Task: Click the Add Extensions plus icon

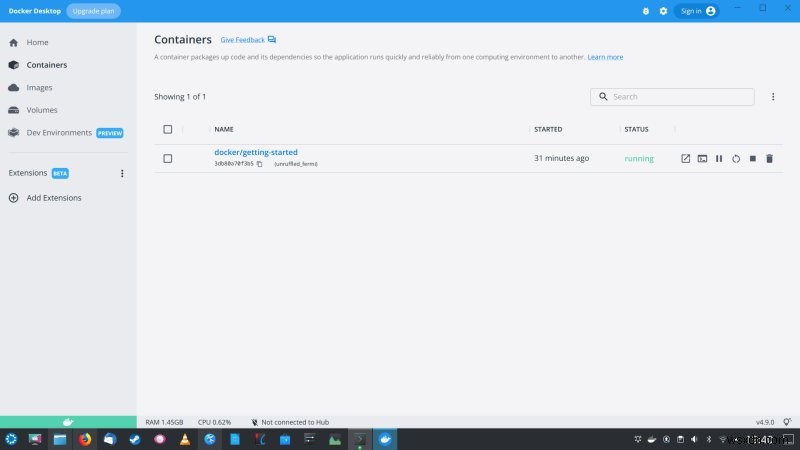Action: [14, 197]
